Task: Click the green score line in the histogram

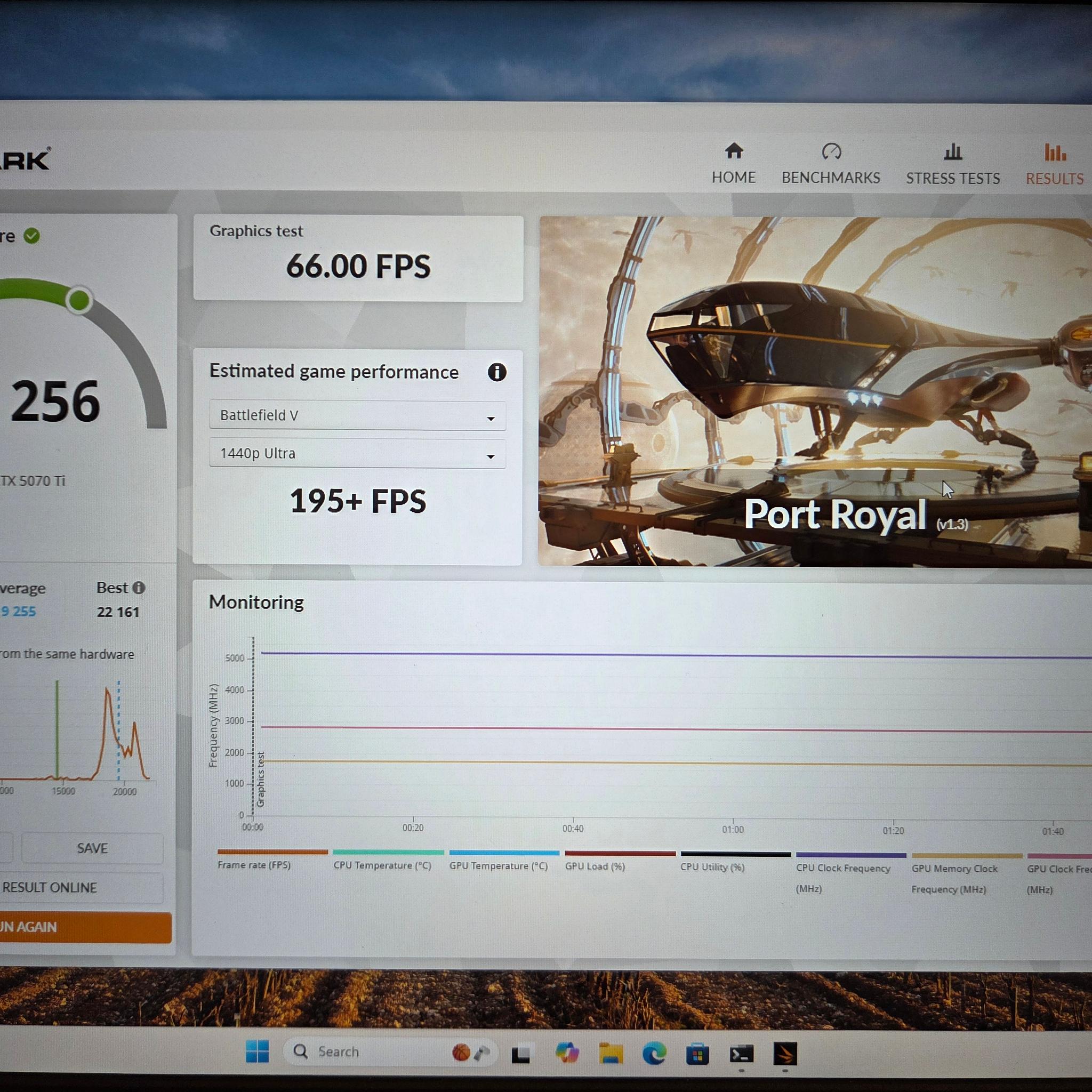Action: pos(57,729)
